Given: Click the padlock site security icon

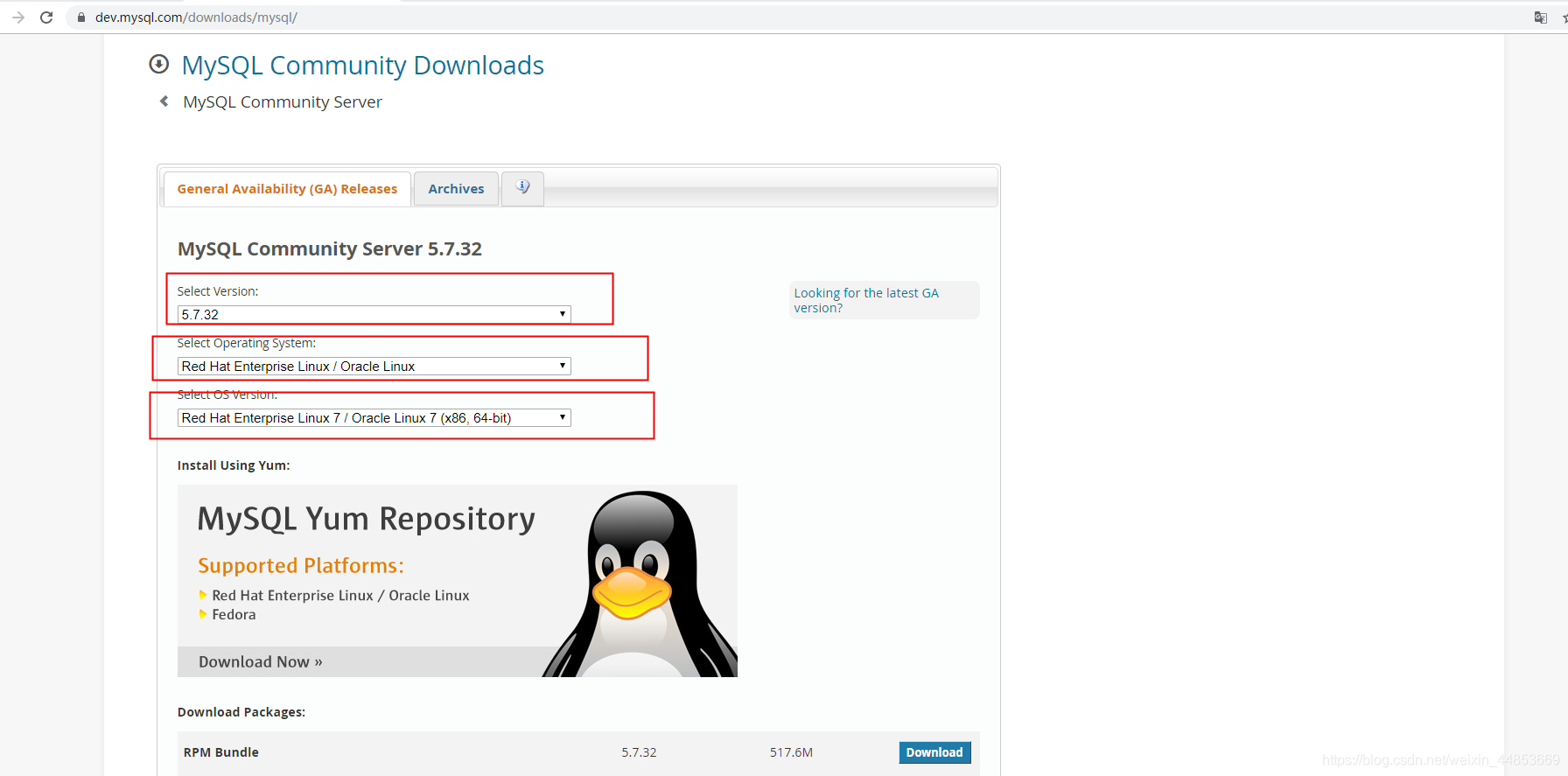Looking at the screenshot, I should pos(81,17).
